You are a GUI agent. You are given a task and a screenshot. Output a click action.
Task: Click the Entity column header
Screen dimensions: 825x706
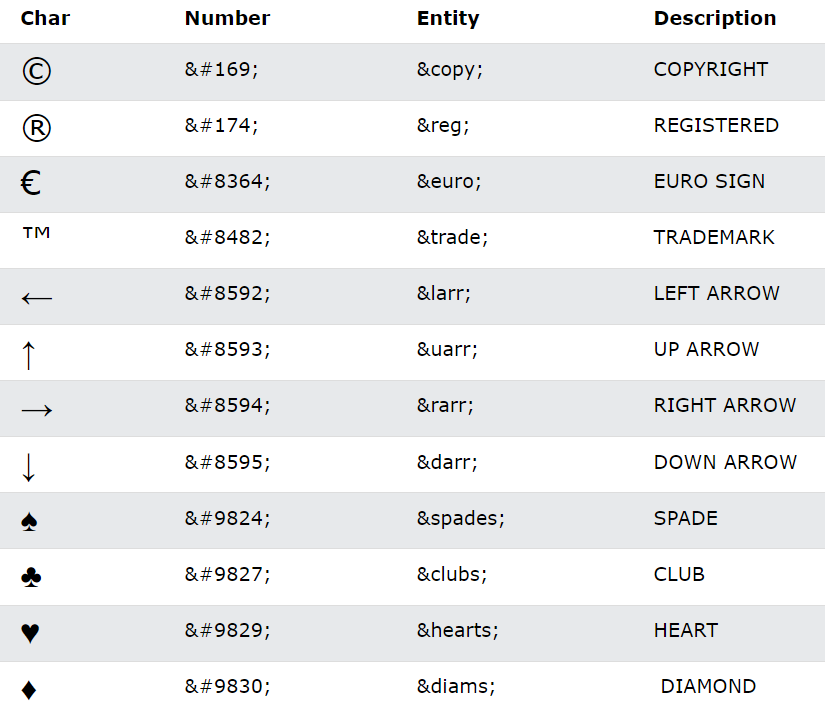click(448, 18)
